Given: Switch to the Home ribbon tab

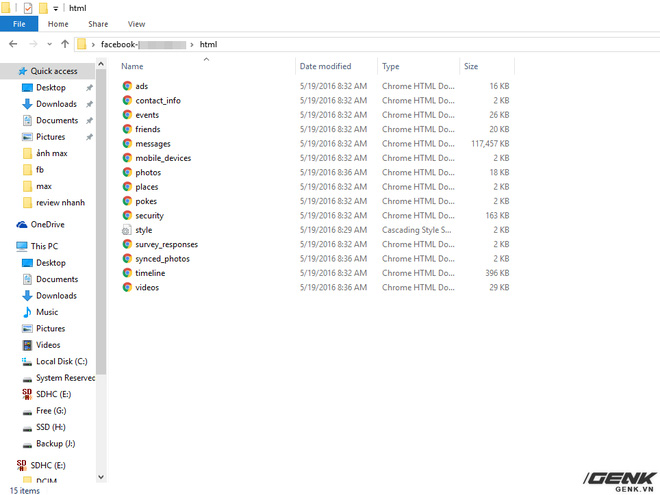Looking at the screenshot, I should pos(58,24).
